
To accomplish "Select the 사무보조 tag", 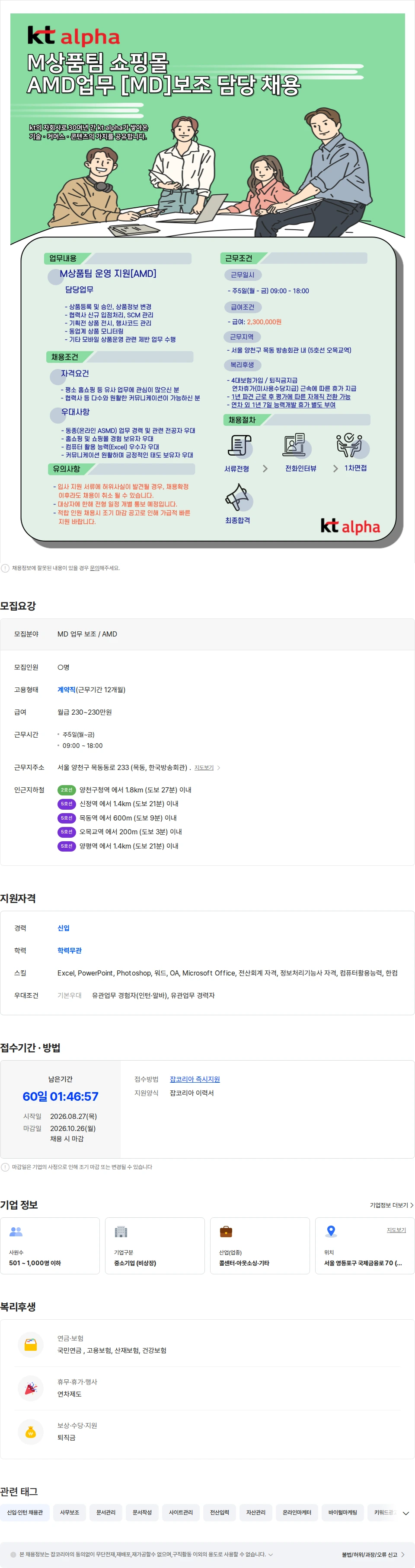I will pos(70,1513).
